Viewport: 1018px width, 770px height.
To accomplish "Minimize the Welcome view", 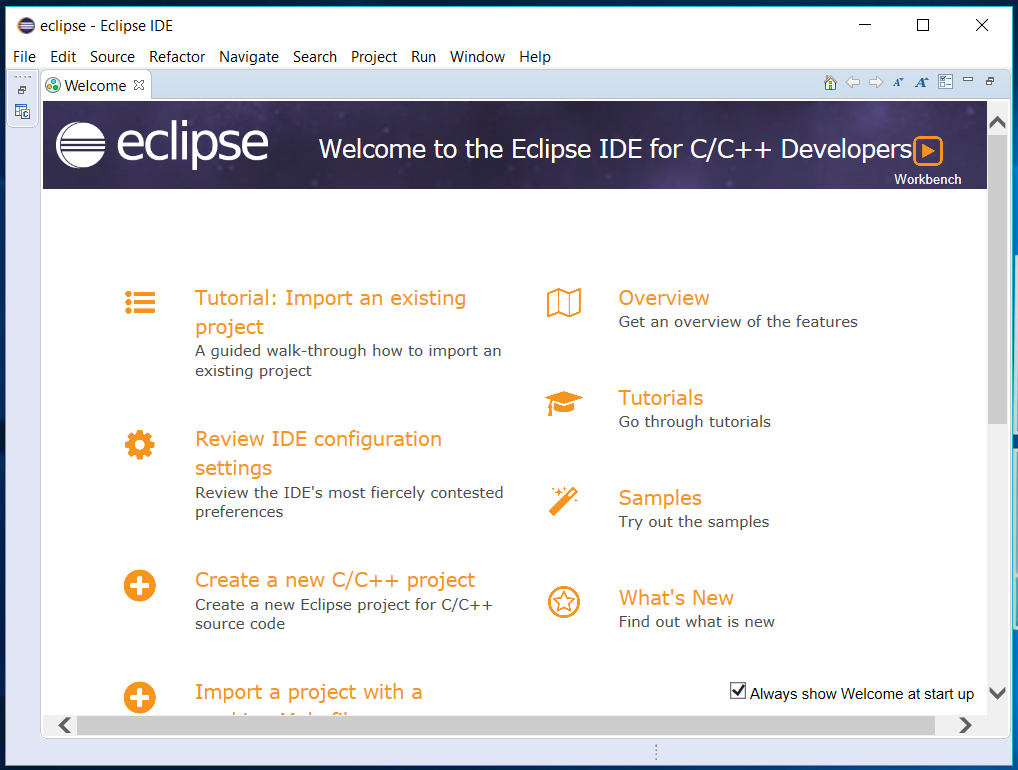I will 968,80.
